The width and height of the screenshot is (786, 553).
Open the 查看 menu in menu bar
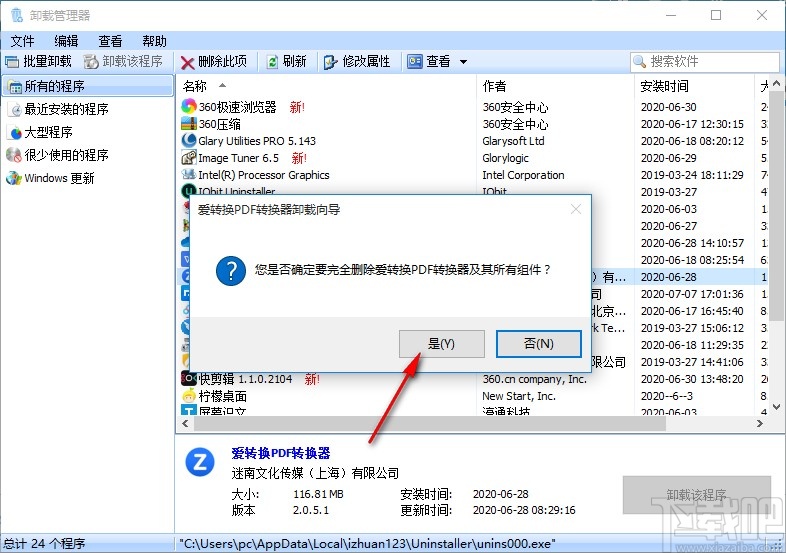pos(110,41)
